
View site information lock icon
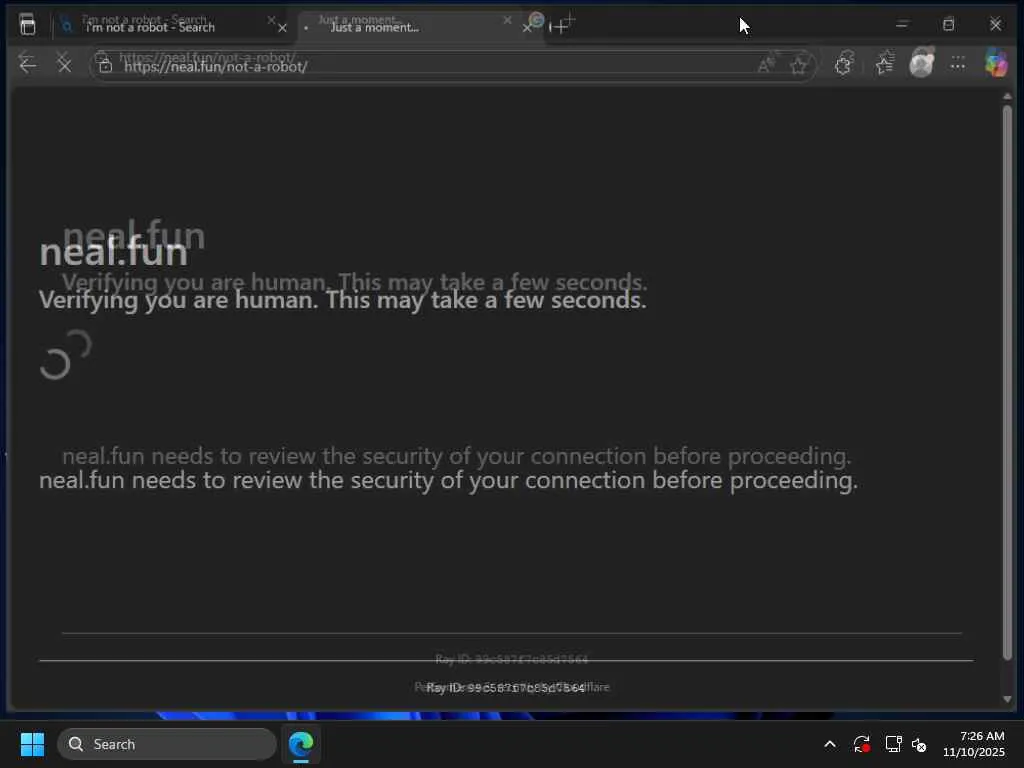(x=105, y=65)
